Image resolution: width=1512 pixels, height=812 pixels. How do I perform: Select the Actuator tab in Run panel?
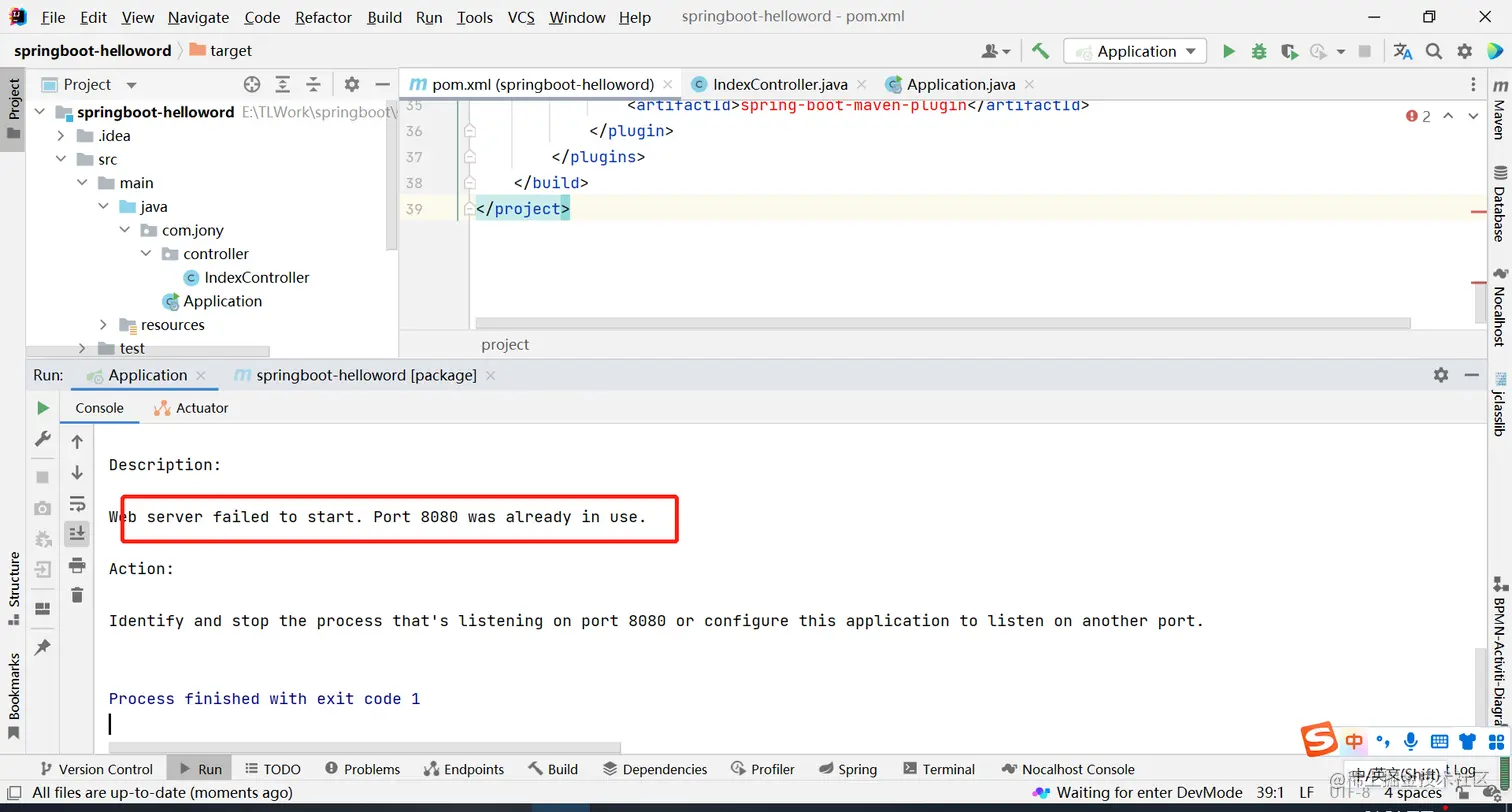(191, 408)
